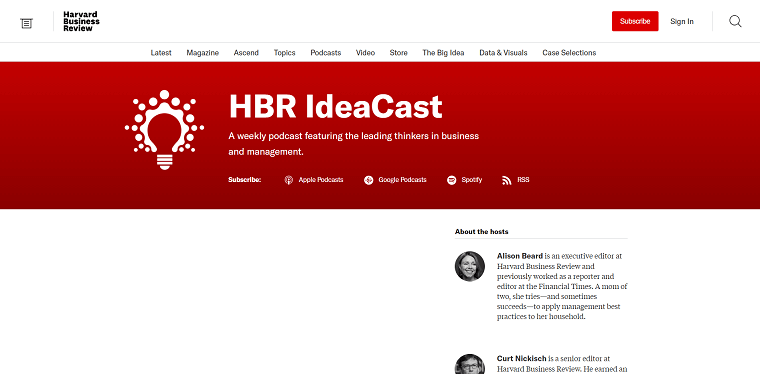Viewport: 760px width, 374px height.
Task: Open the hamburger navigation menu icon
Action: pos(26,23)
